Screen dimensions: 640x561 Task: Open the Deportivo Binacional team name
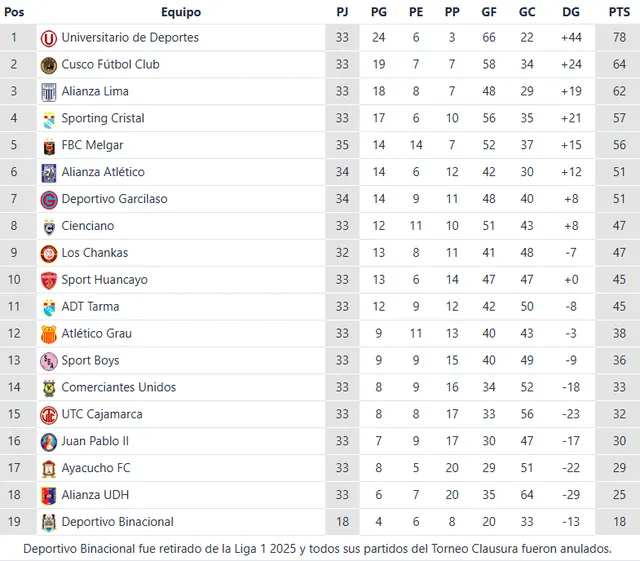(x=117, y=522)
